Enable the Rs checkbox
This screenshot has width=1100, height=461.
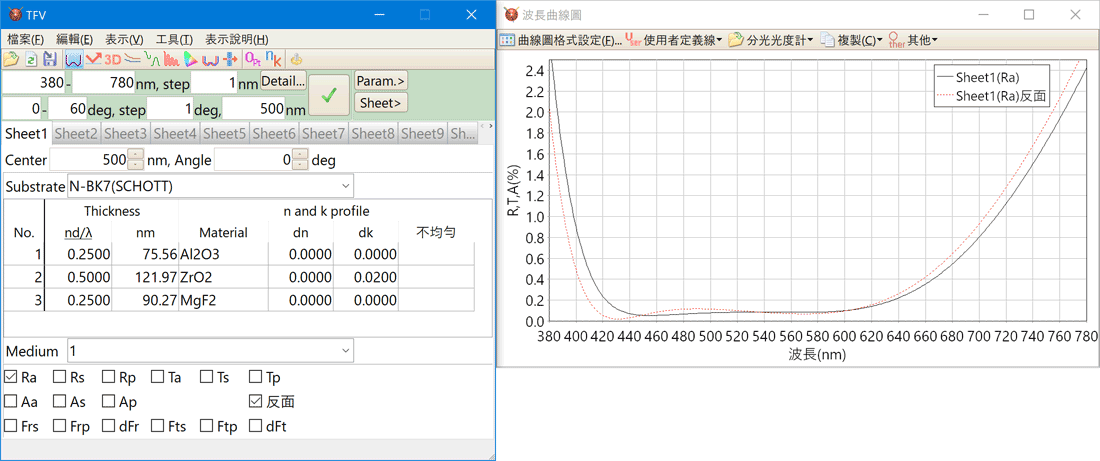[x=59, y=377]
